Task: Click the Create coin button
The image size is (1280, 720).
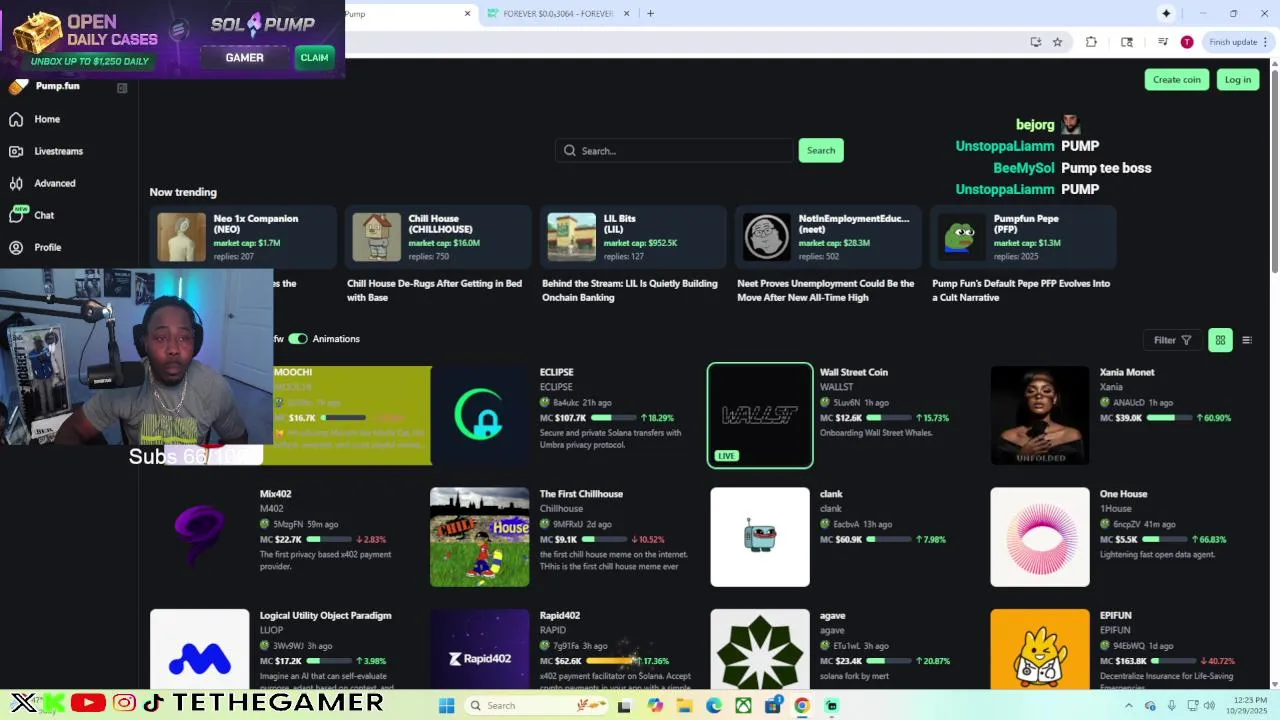Action: pos(1177,80)
